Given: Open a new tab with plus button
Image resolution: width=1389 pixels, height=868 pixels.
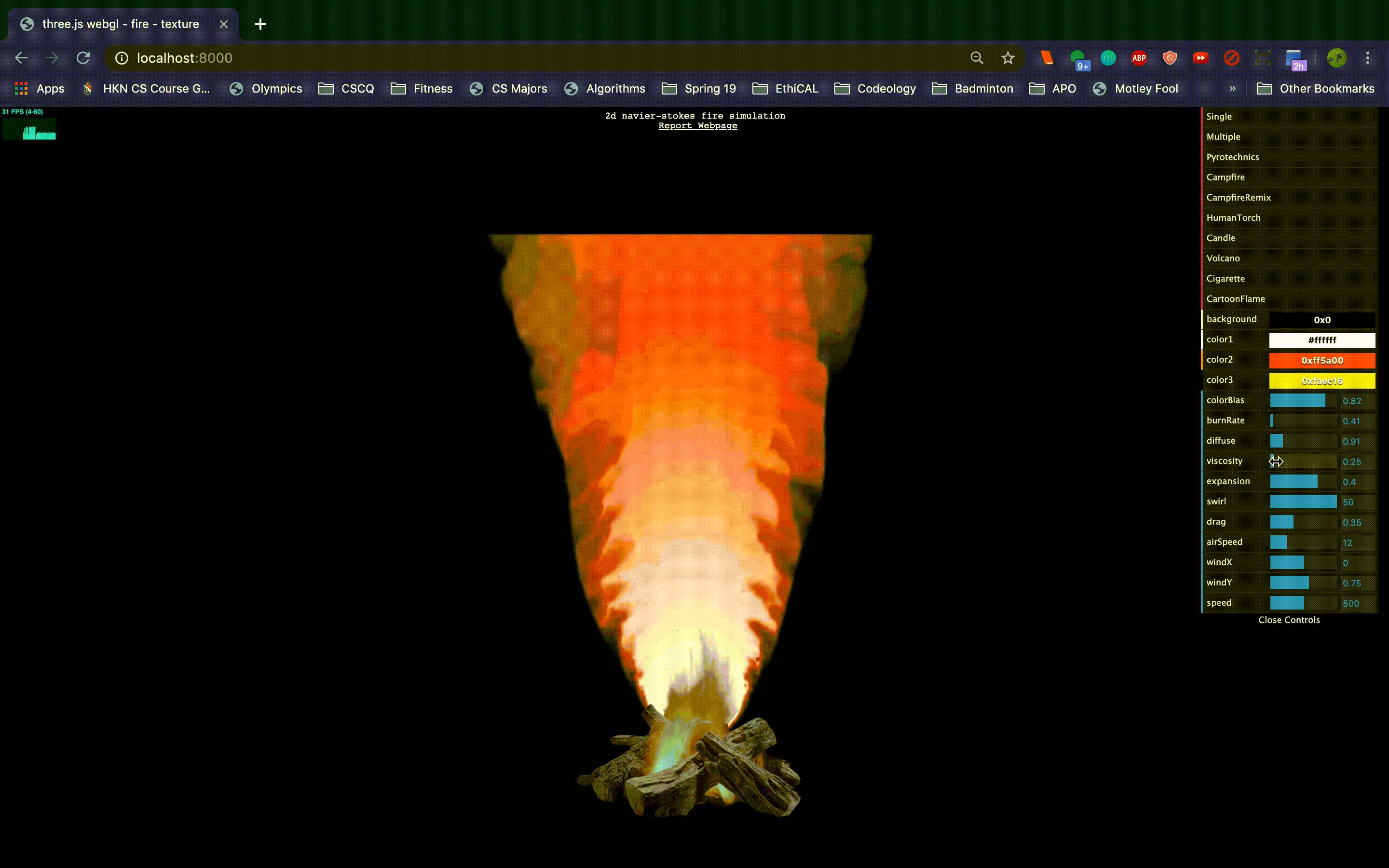Looking at the screenshot, I should [260, 24].
